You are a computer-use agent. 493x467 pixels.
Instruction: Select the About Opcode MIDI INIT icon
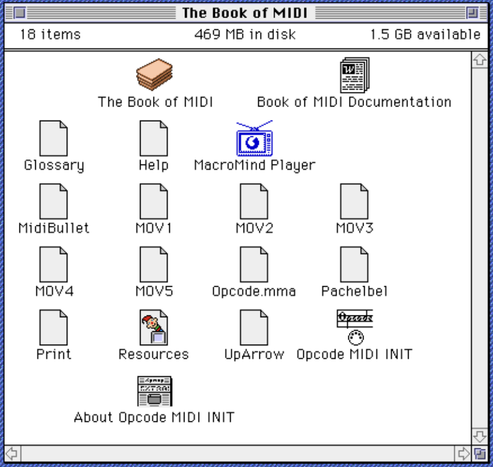coord(154,391)
